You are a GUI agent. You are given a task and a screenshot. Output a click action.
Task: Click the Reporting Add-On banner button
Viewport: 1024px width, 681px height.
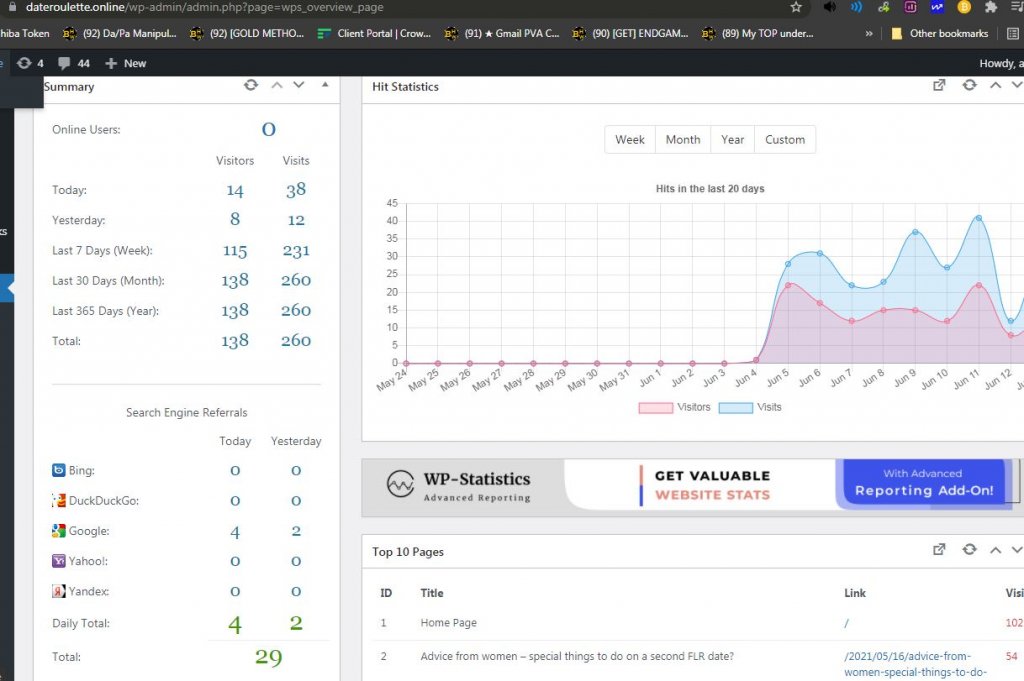pos(923,483)
